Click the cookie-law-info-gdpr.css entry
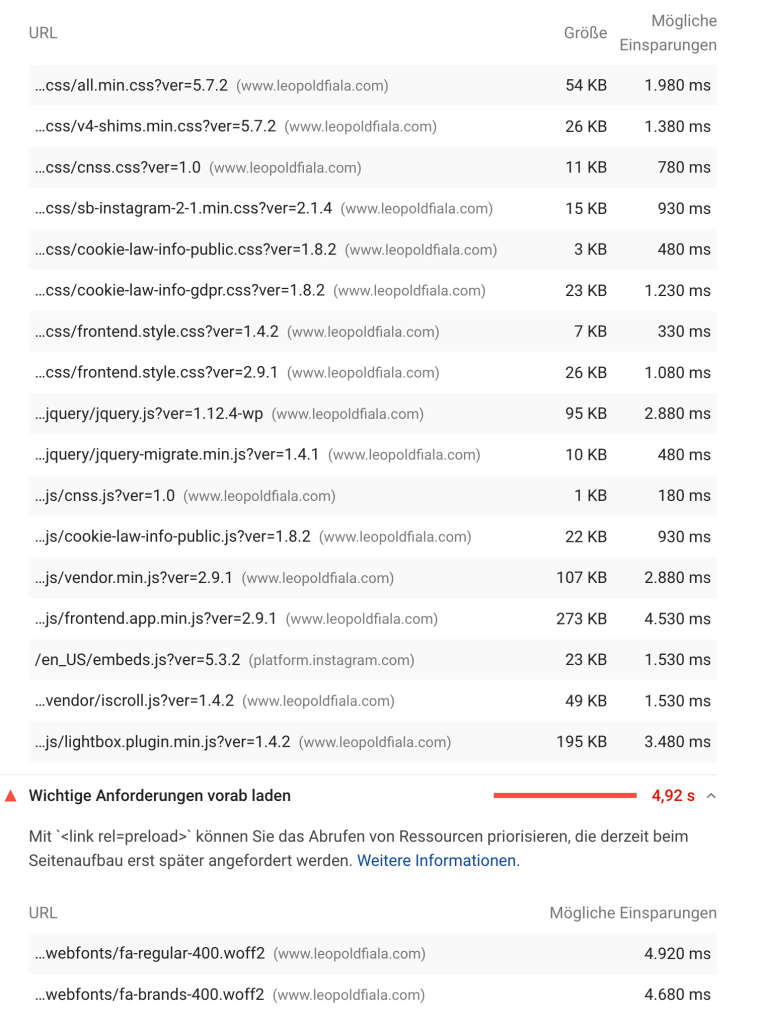 click(x=180, y=291)
